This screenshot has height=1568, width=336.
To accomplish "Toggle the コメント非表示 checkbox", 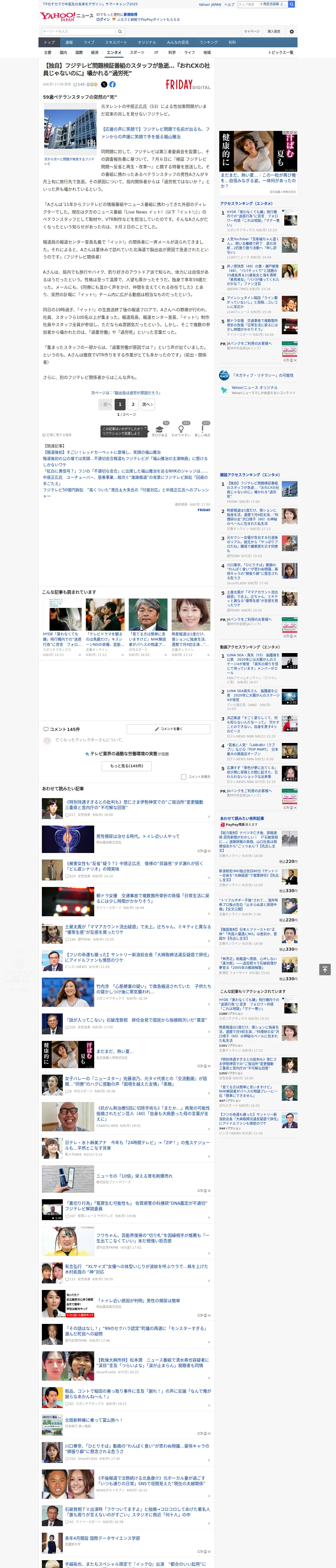I will [183, 777].
